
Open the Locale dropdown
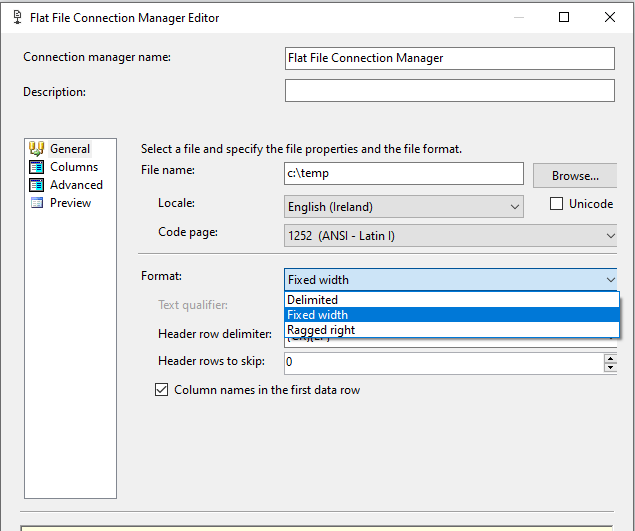click(x=514, y=207)
